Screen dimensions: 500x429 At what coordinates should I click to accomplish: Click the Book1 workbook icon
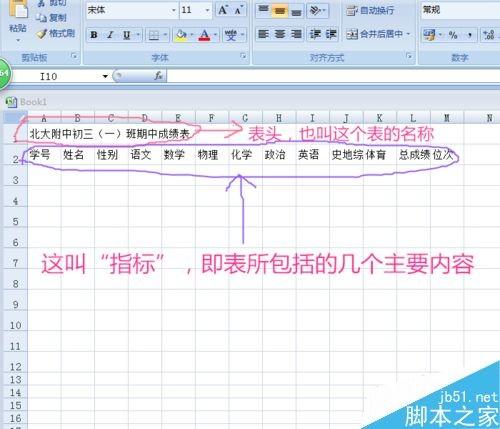tap(11, 102)
